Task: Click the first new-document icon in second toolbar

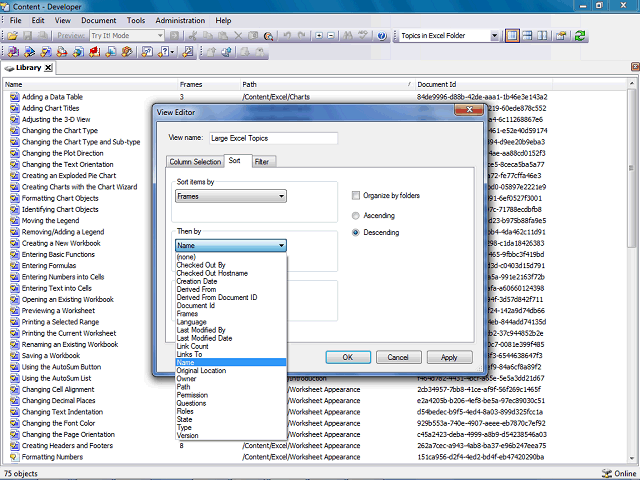Action: pos(13,52)
